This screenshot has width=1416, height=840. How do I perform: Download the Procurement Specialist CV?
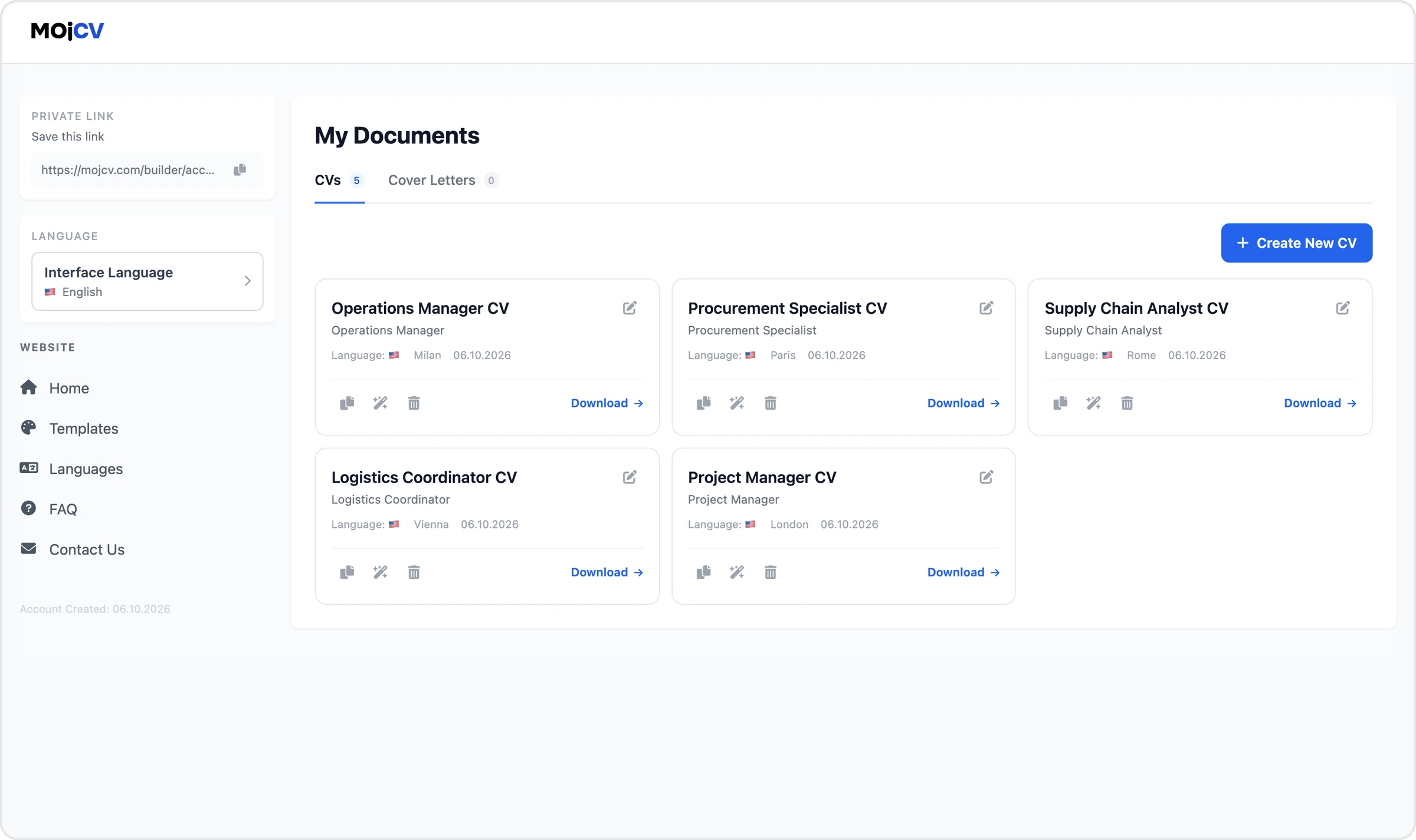point(963,403)
